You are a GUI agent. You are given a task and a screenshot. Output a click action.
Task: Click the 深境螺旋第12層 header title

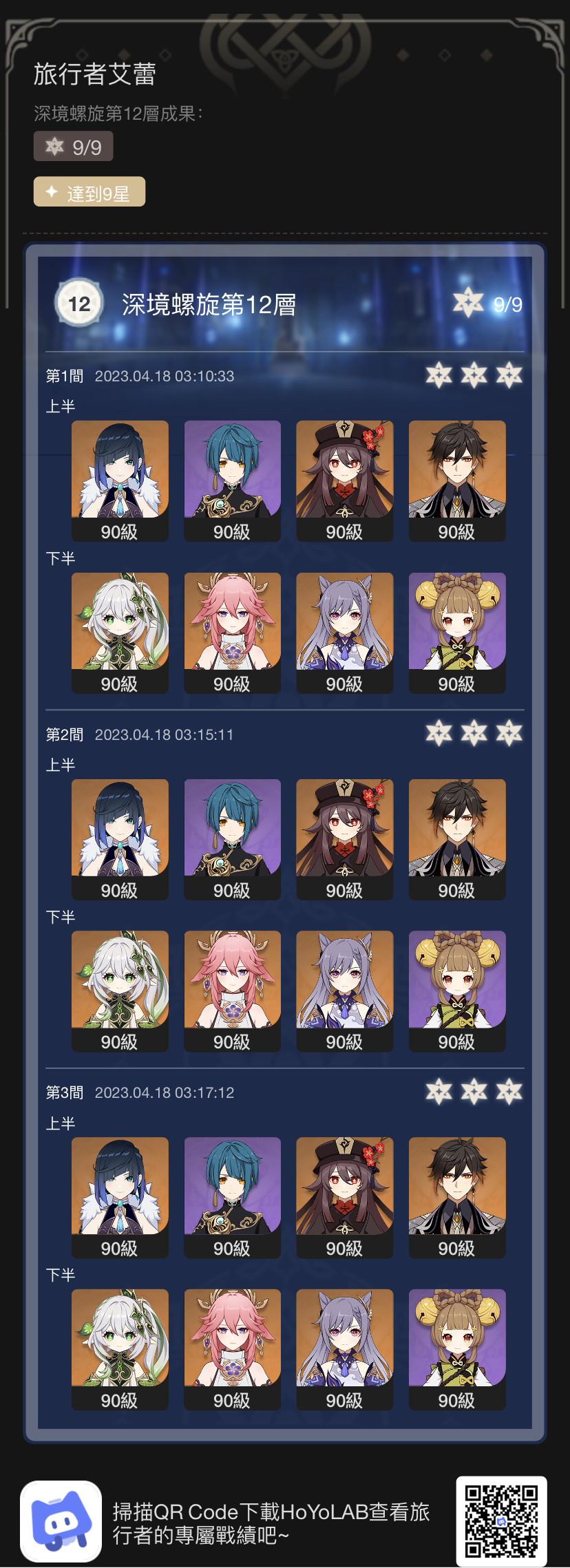(209, 304)
